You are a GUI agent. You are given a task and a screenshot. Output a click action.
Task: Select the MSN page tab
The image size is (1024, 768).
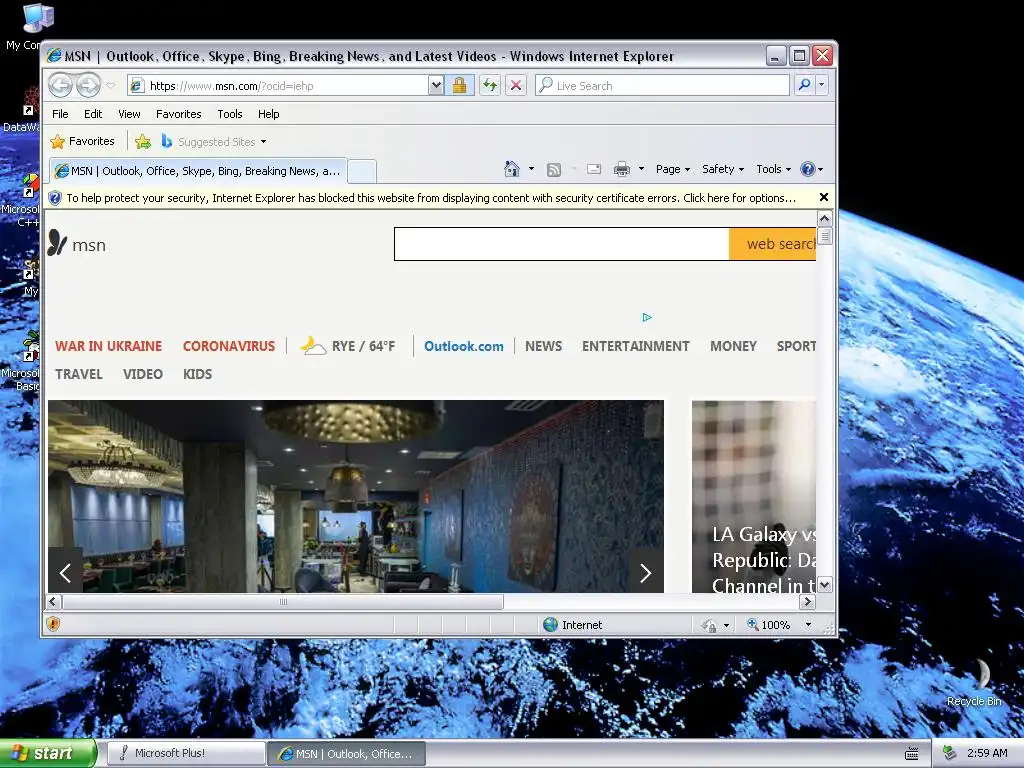click(x=198, y=171)
